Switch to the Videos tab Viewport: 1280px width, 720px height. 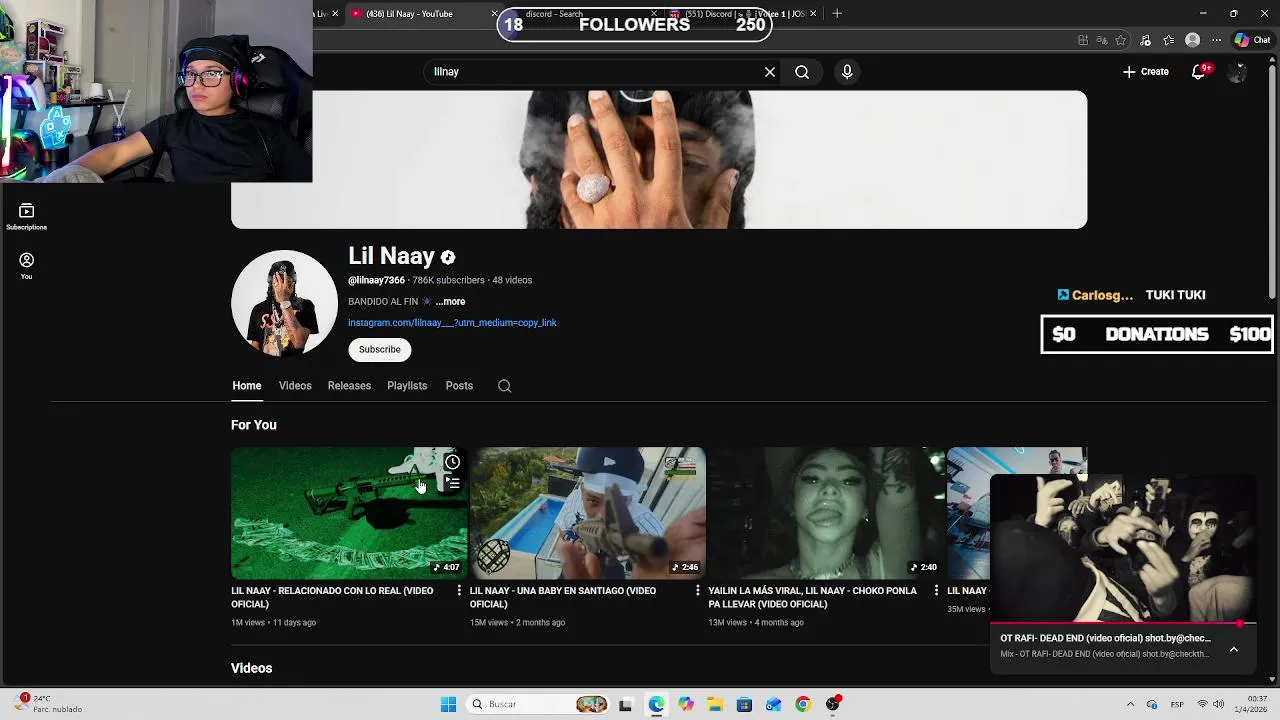(295, 386)
